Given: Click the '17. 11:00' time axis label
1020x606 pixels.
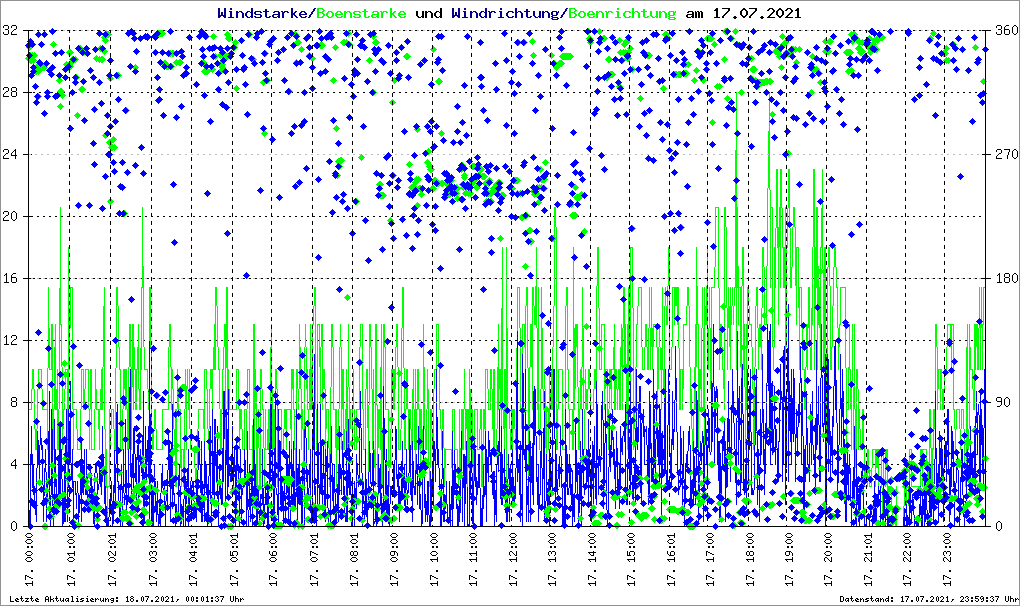Looking at the screenshot, I should click(x=474, y=559).
